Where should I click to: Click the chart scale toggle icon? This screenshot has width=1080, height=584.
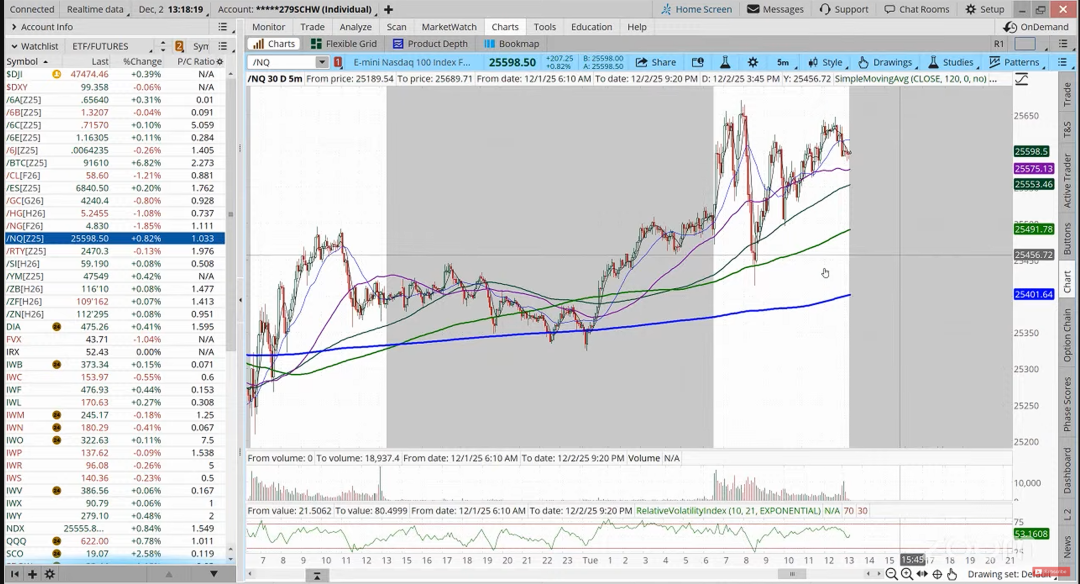(x=1021, y=80)
